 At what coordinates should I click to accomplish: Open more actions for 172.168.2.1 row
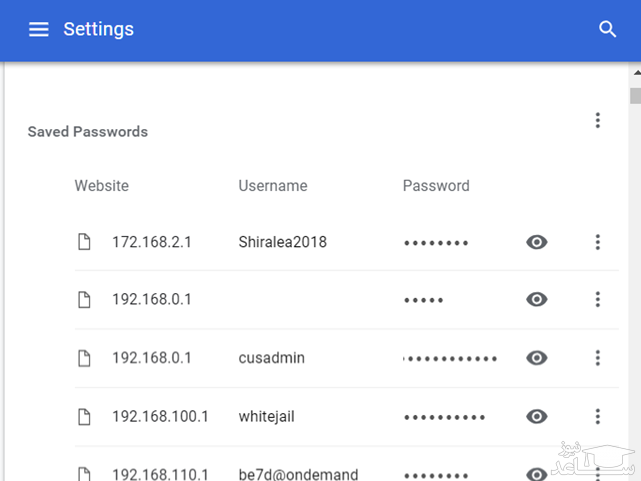tap(597, 242)
